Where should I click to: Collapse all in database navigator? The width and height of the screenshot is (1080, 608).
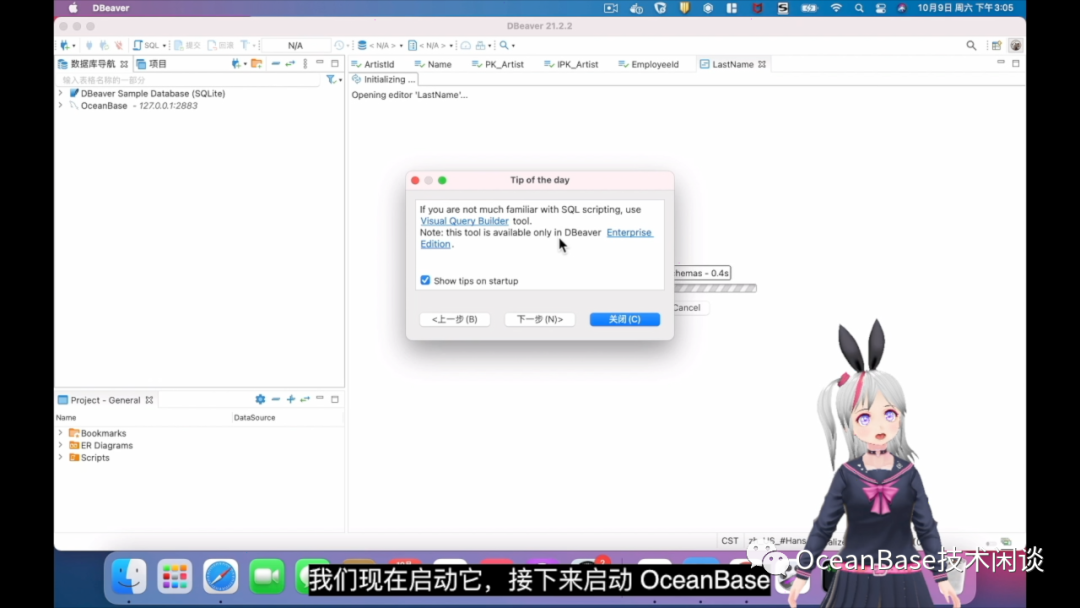[x=276, y=64]
